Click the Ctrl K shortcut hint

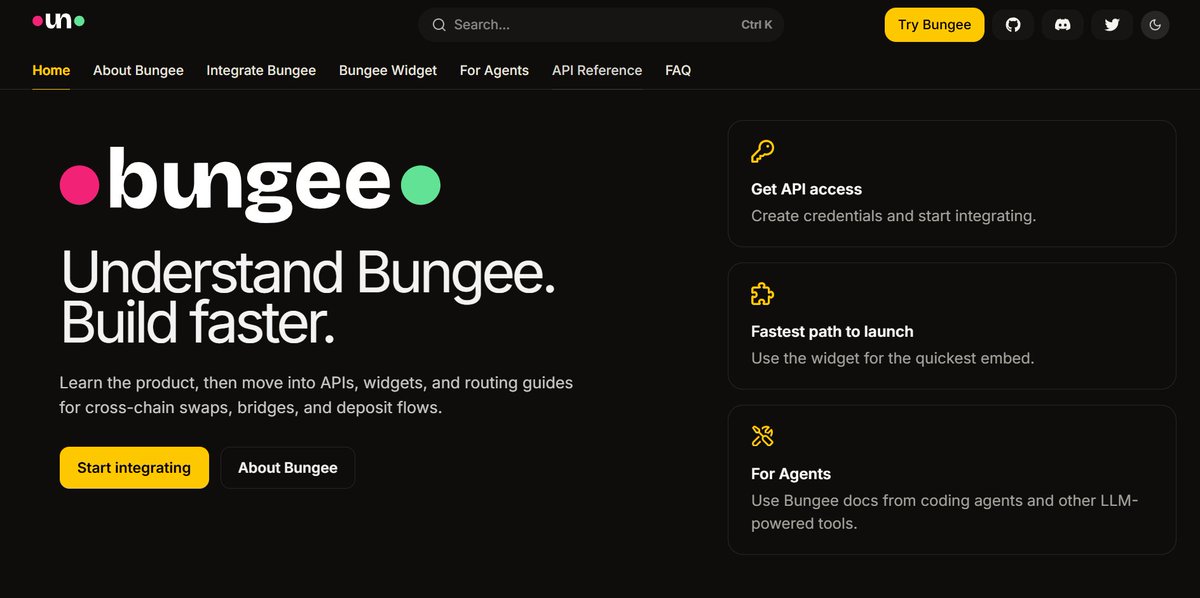[756, 25]
